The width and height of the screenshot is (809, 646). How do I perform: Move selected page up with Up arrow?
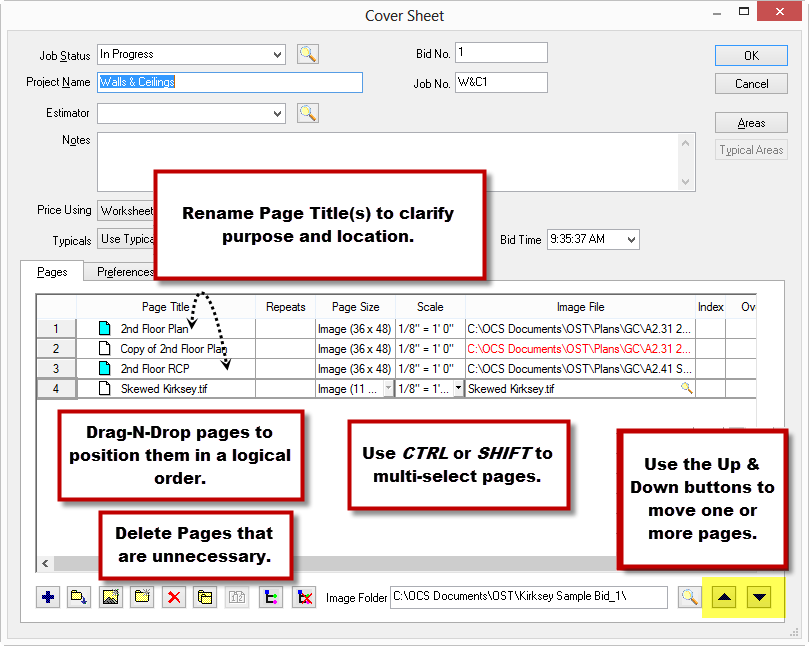[x=724, y=597]
